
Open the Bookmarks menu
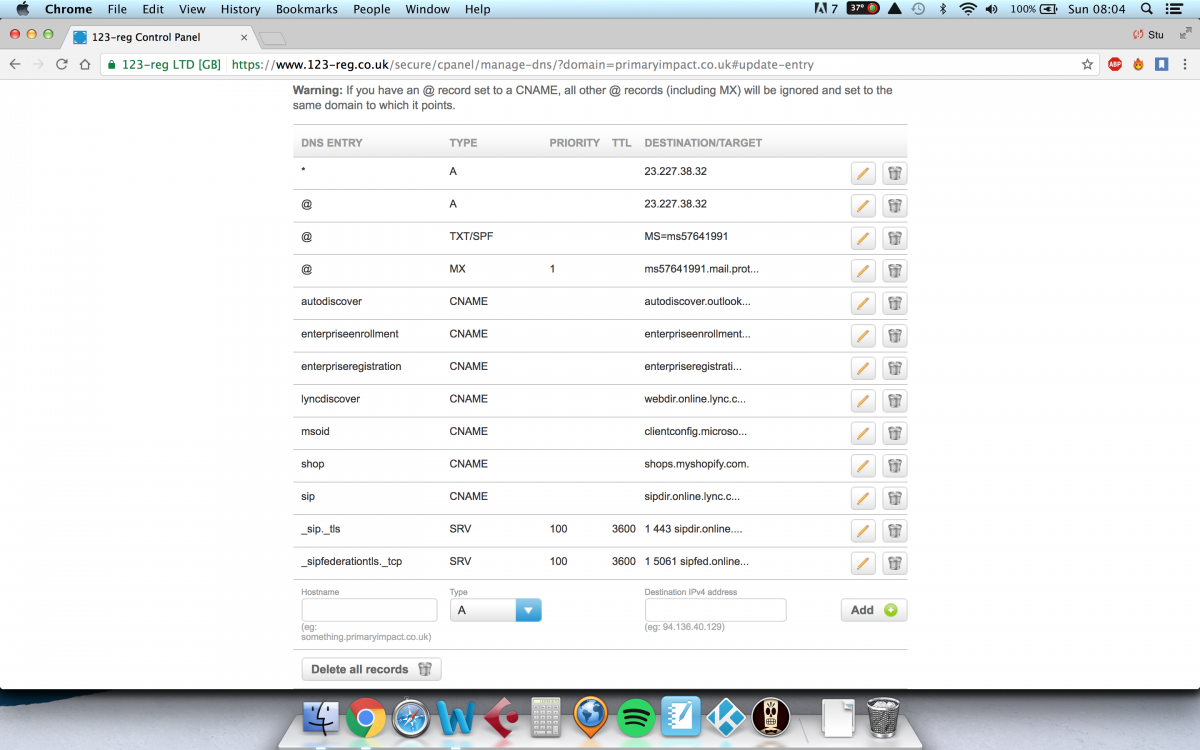(x=307, y=9)
